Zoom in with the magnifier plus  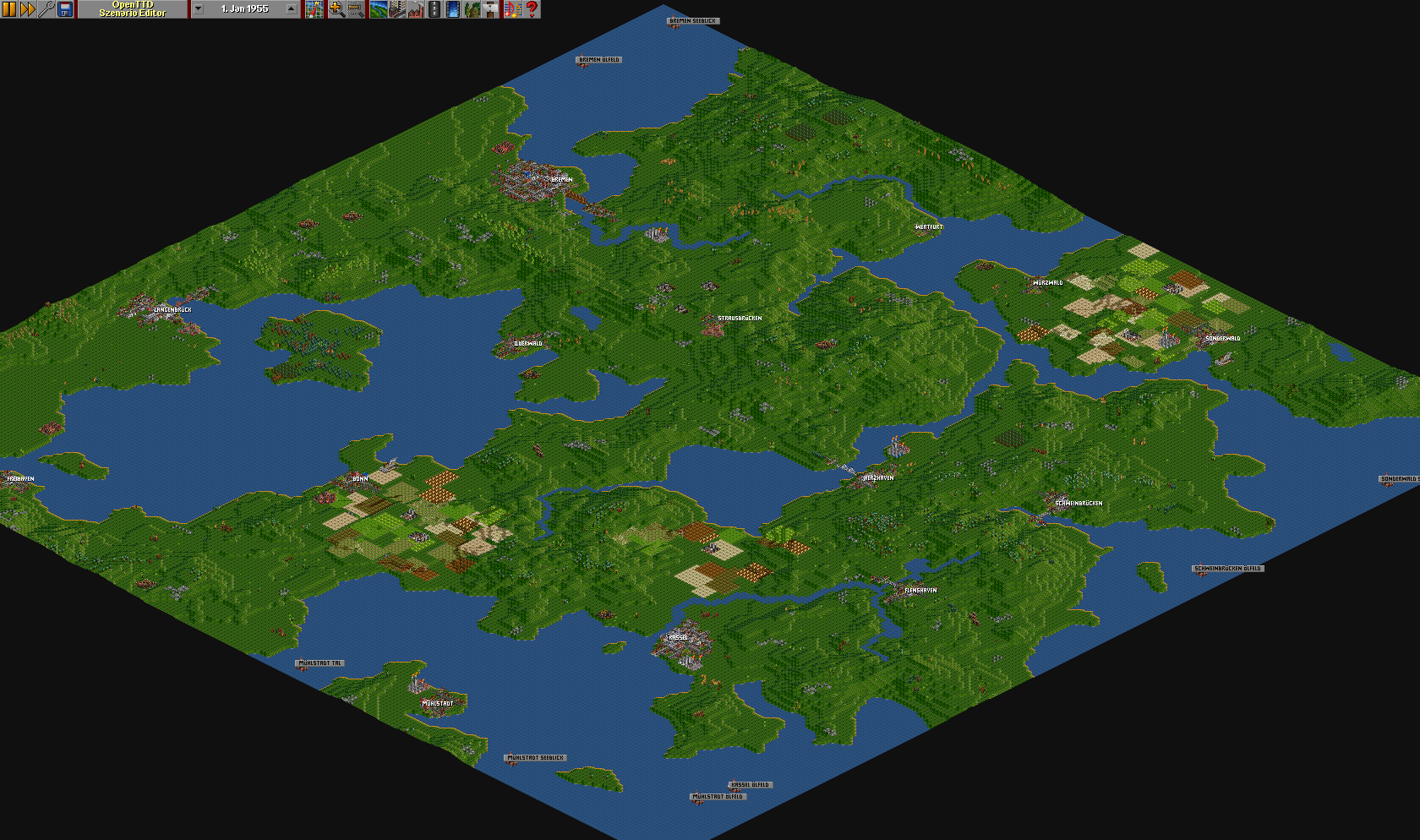(x=336, y=9)
